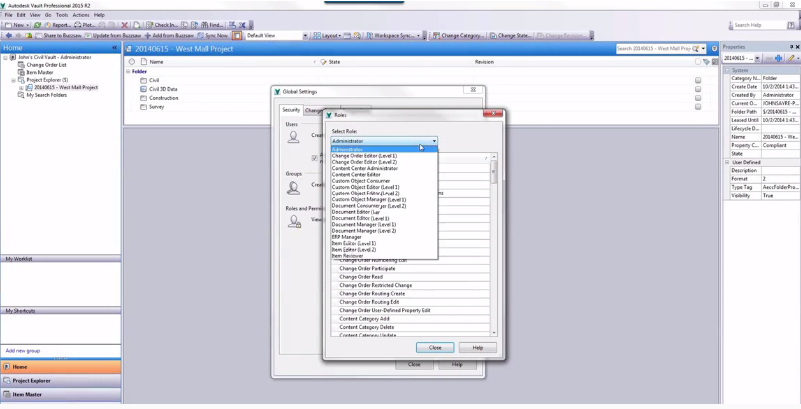Click Share to Buzzsaw
The height and width of the screenshot is (409, 801).
tap(57, 36)
